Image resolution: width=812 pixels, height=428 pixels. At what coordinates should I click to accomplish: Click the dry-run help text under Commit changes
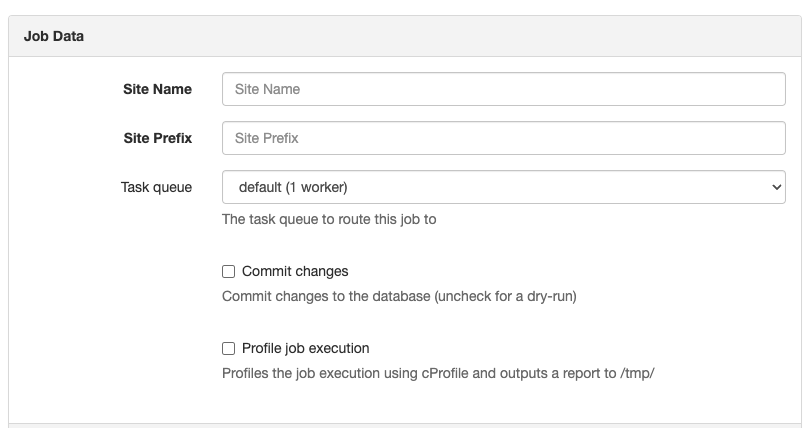tap(399, 296)
